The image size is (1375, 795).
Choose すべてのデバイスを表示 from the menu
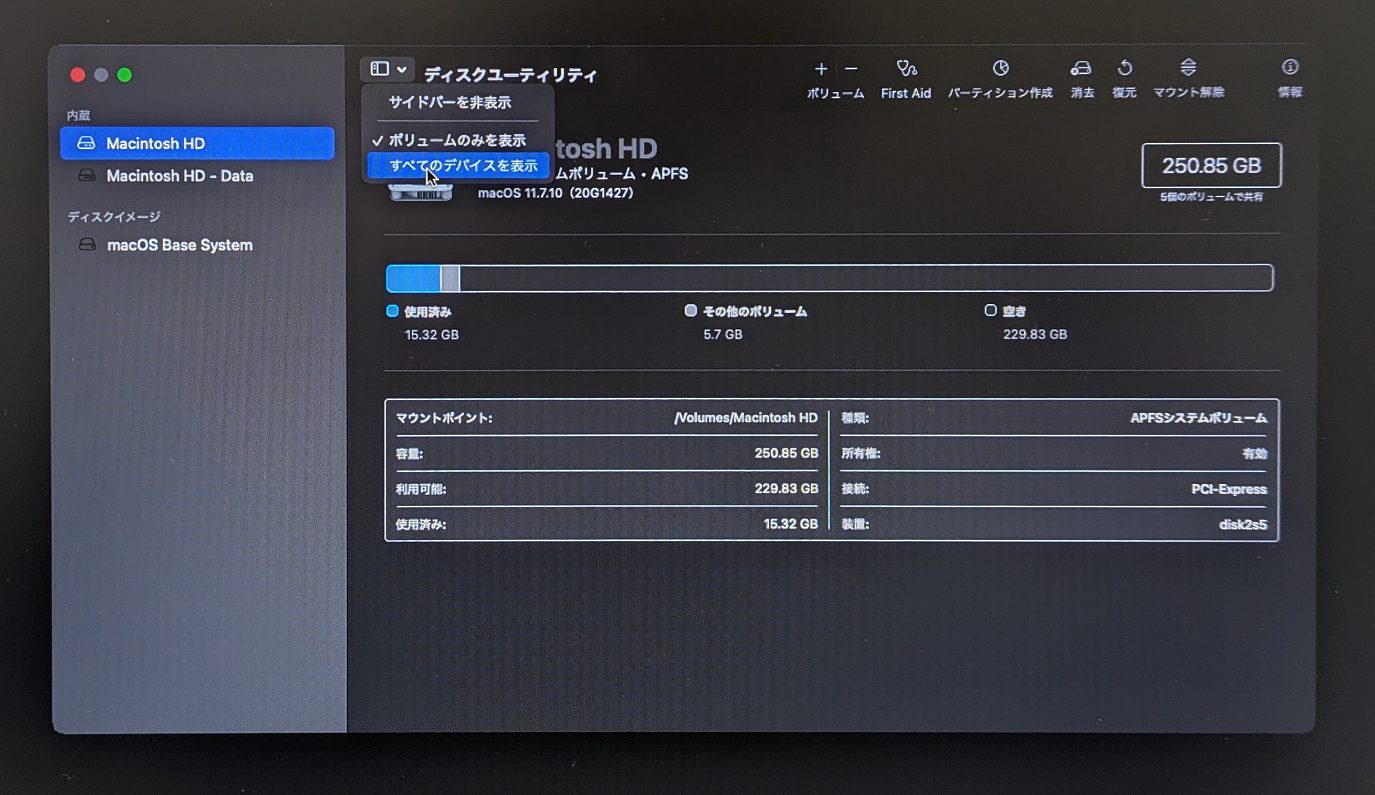click(x=457, y=166)
